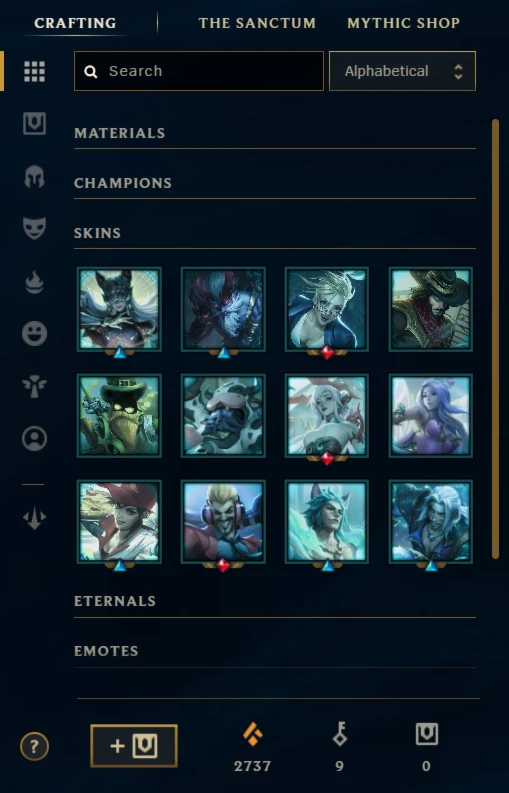The height and width of the screenshot is (793, 509).
Task: Filter by champions helmet icon
Action: [x=34, y=177]
